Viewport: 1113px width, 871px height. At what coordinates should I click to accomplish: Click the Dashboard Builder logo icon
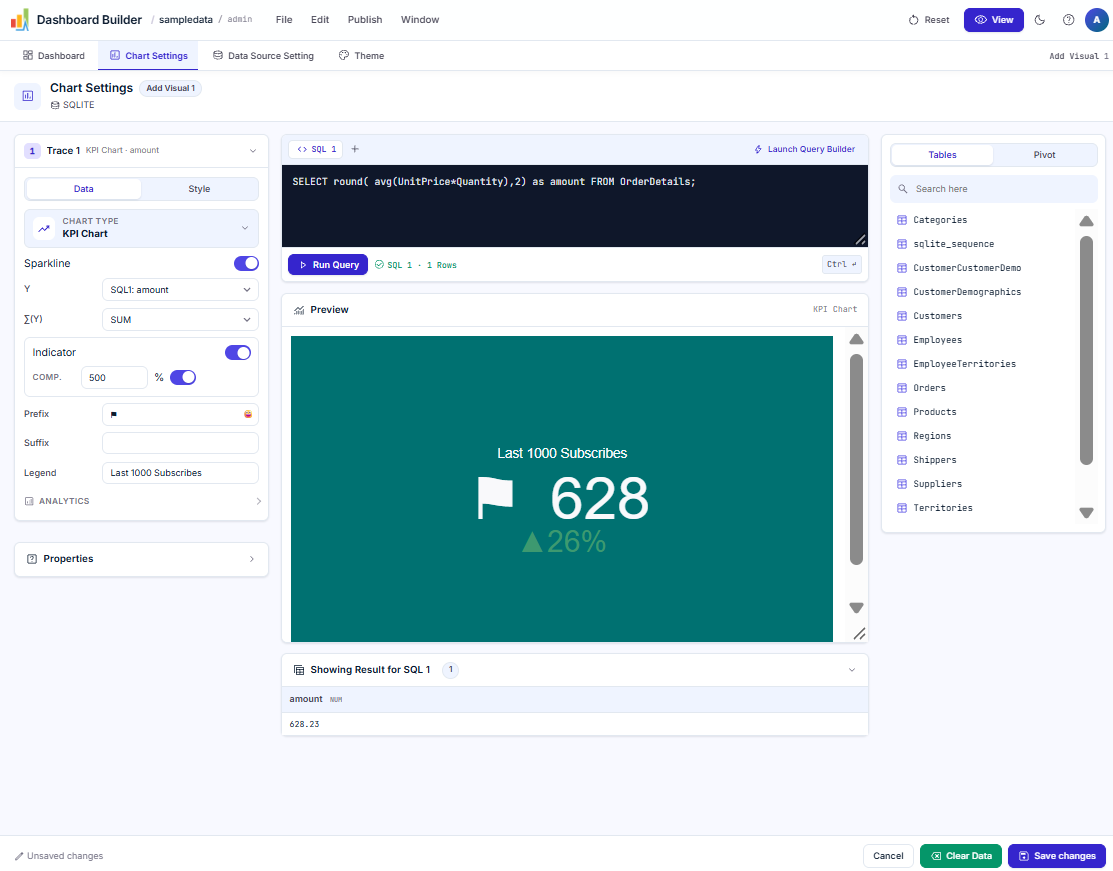20,20
